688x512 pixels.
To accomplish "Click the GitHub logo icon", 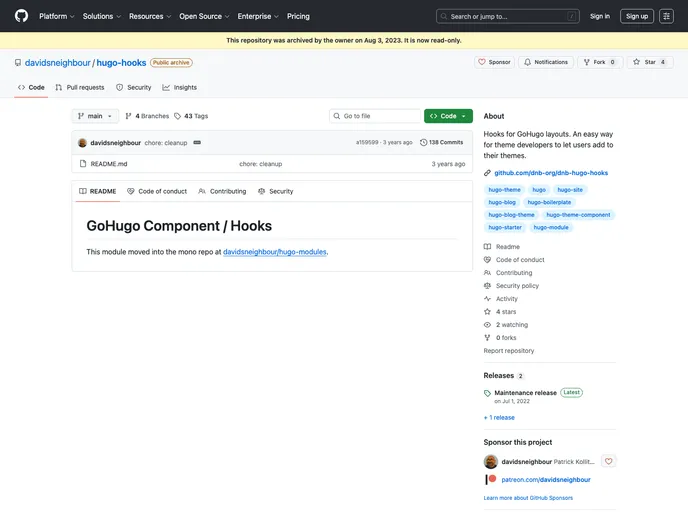I will coord(21,16).
